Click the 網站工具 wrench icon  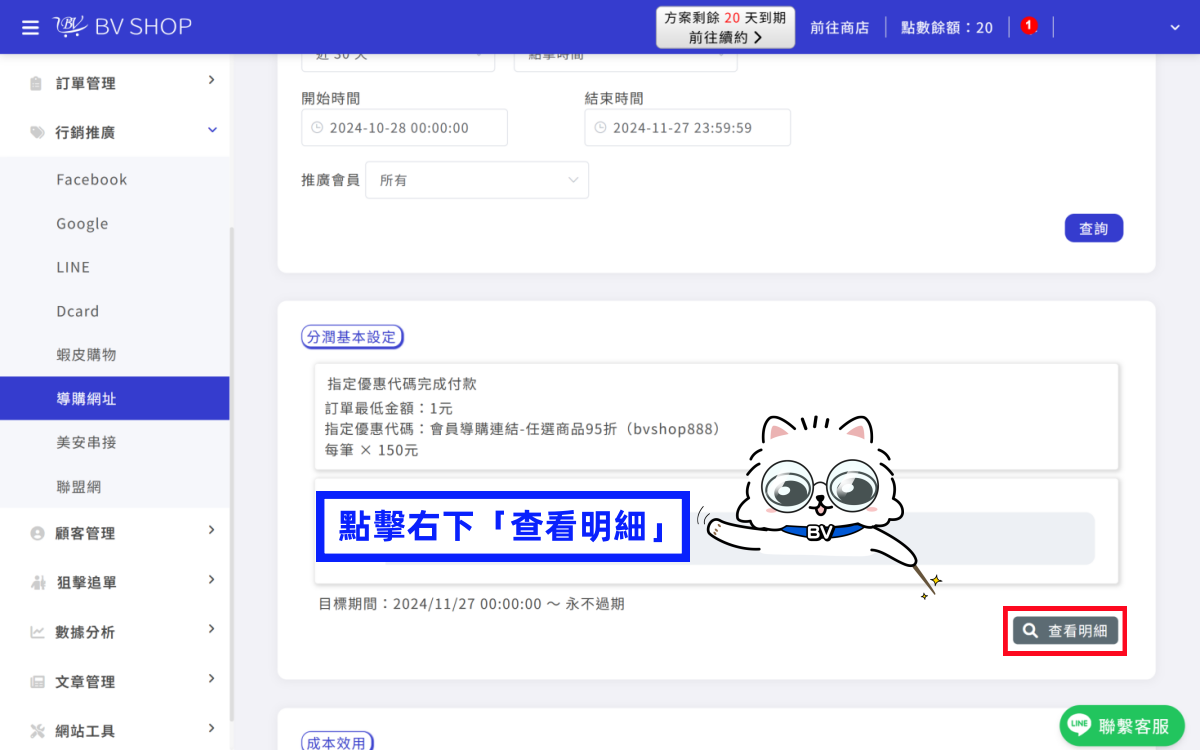pyautogui.click(x=37, y=730)
